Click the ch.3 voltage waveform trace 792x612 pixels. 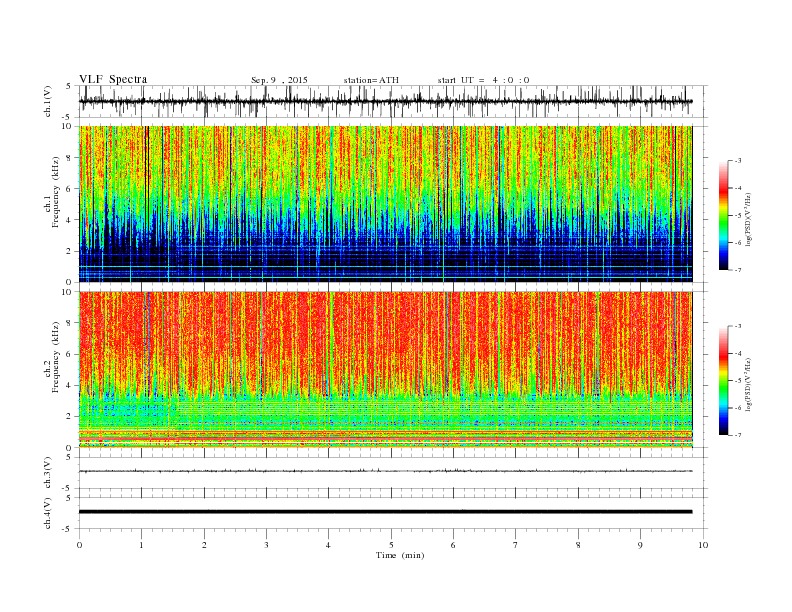click(x=385, y=471)
